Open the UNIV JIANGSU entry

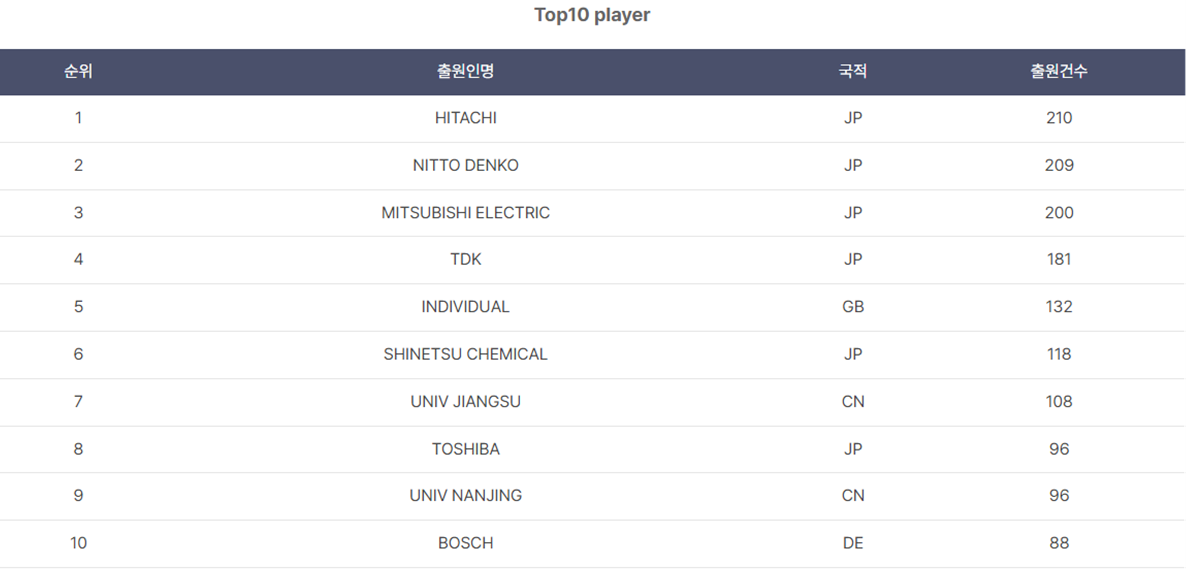coord(465,402)
